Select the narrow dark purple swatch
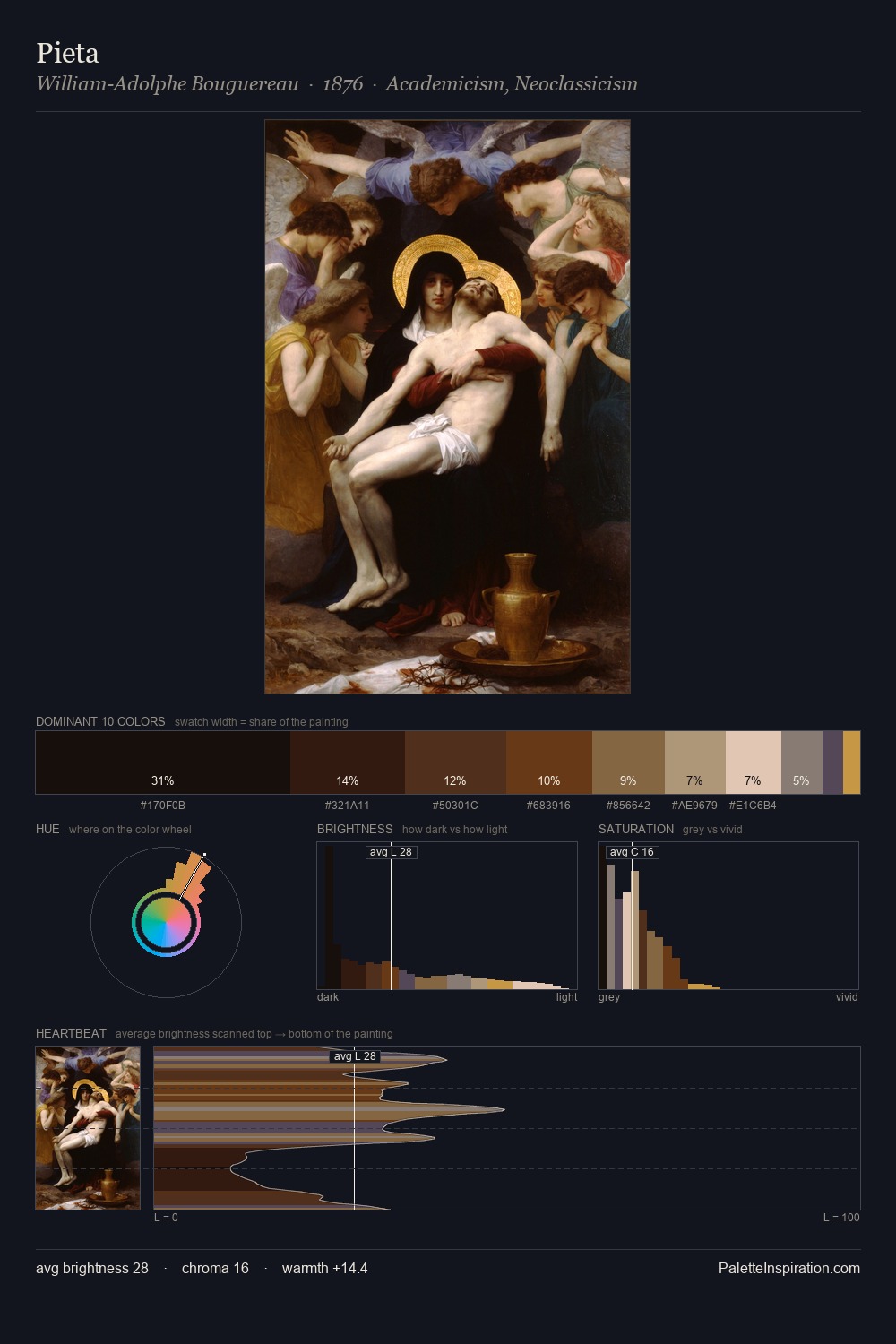896x1344 pixels. pos(832,762)
